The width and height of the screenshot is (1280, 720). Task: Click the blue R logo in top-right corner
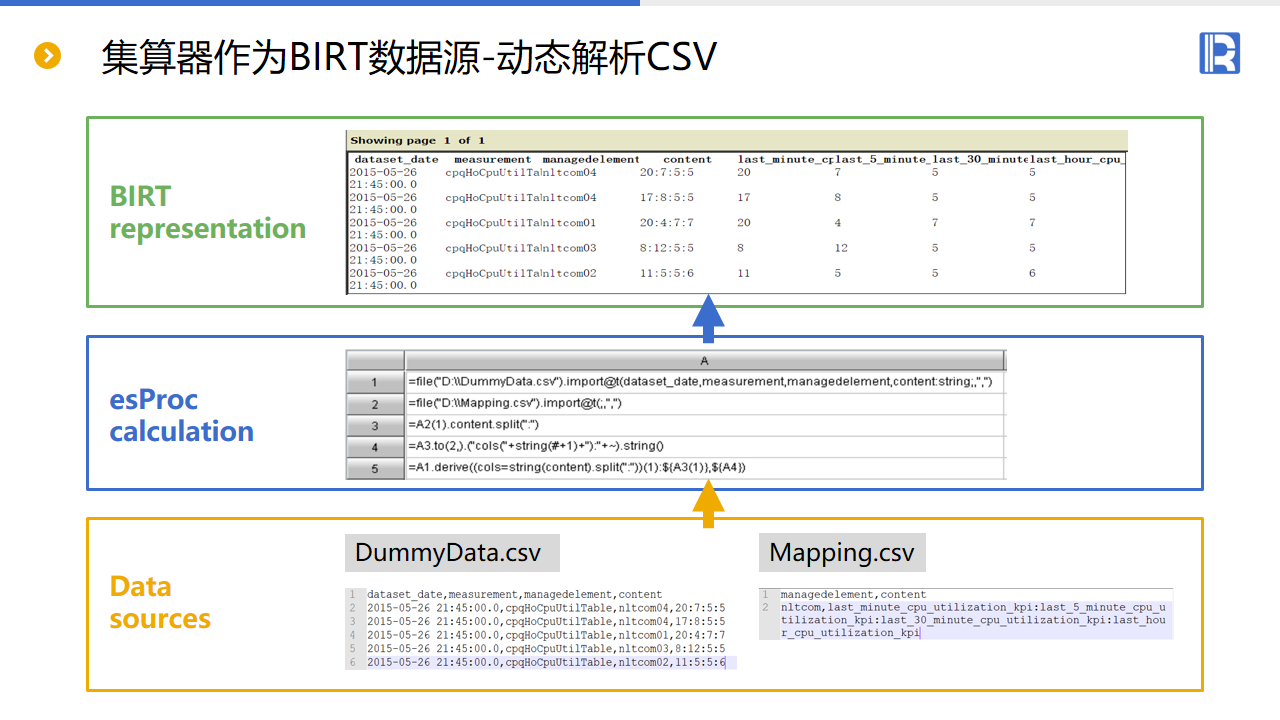tap(1219, 53)
